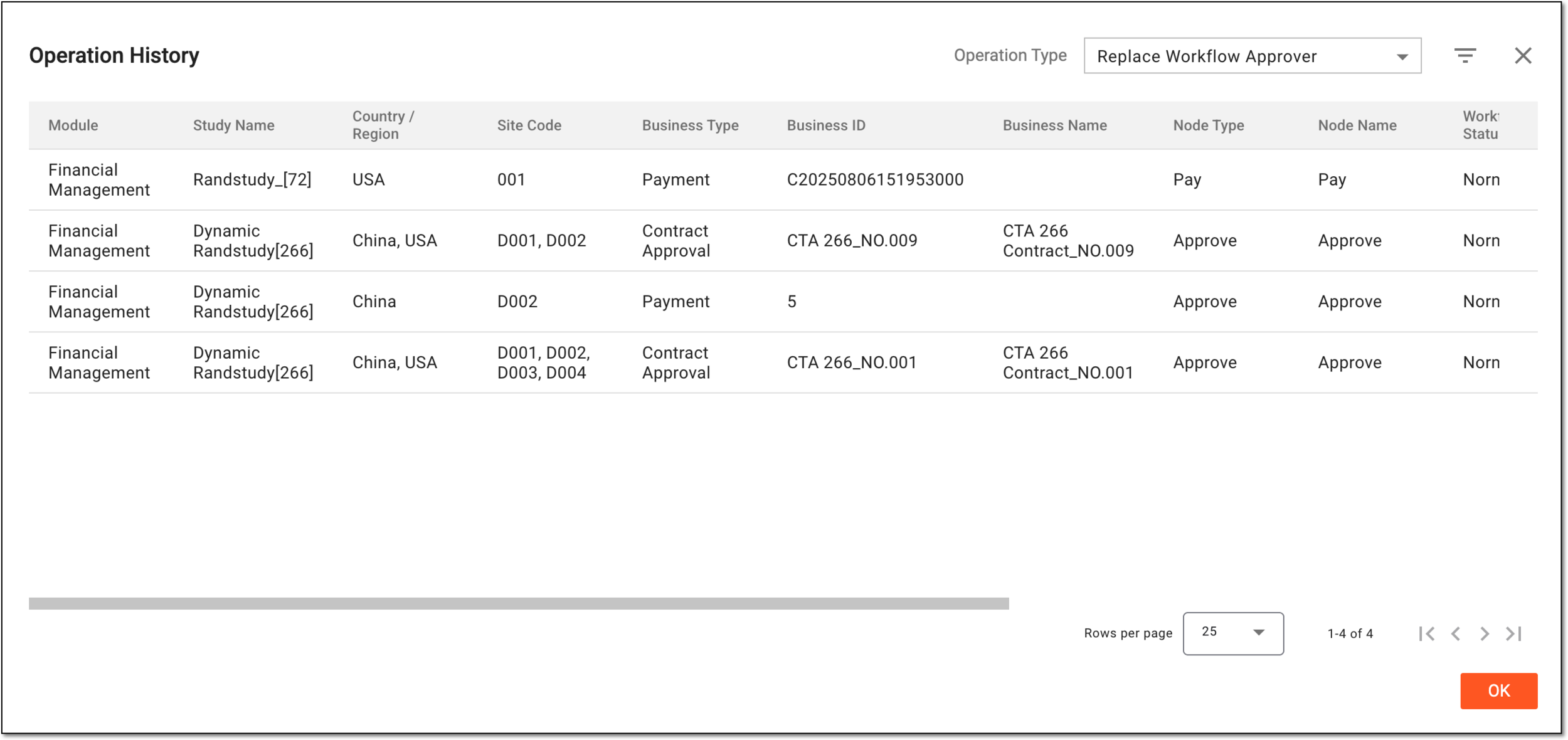
Task: Click Business ID value 5
Action: pyautogui.click(x=792, y=302)
